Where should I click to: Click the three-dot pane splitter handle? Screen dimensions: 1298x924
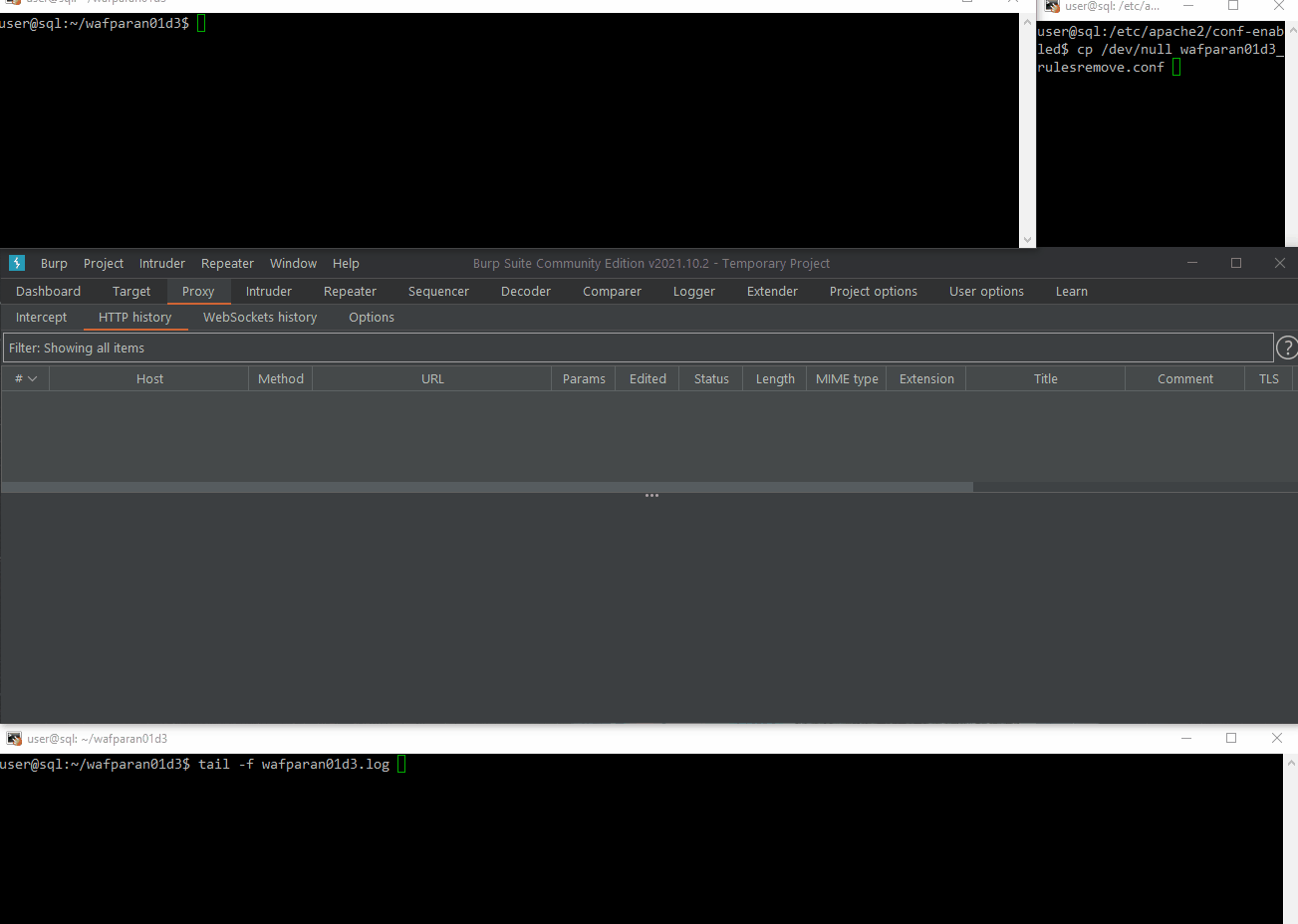coord(651,495)
